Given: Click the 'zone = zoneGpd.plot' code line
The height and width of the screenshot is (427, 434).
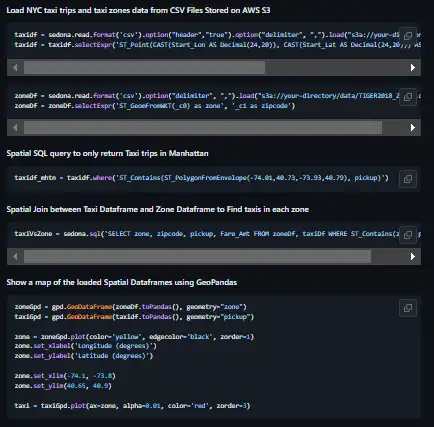Looking at the screenshot, I should pyautogui.click(x=134, y=337).
